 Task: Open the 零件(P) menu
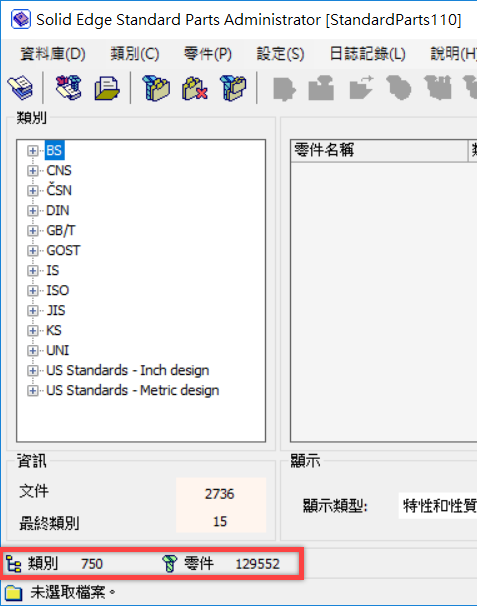pyautogui.click(x=208, y=53)
